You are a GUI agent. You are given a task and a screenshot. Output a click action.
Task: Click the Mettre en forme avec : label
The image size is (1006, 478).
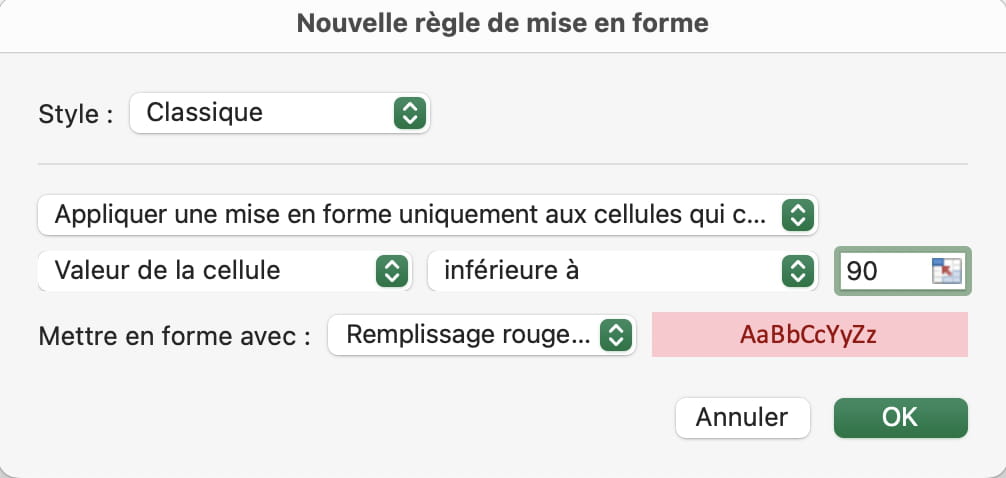coord(175,336)
